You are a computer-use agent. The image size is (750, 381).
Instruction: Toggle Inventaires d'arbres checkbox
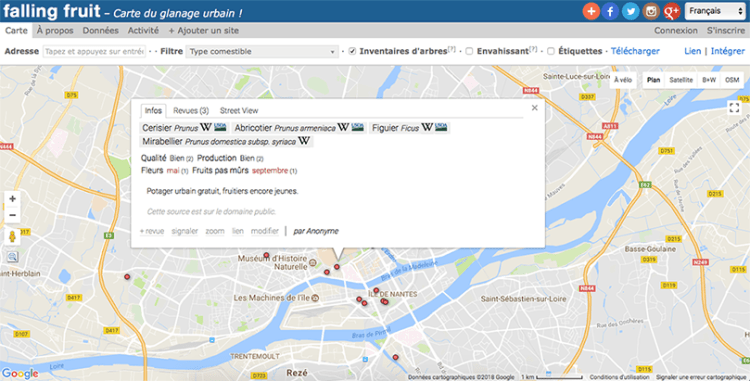pos(352,51)
